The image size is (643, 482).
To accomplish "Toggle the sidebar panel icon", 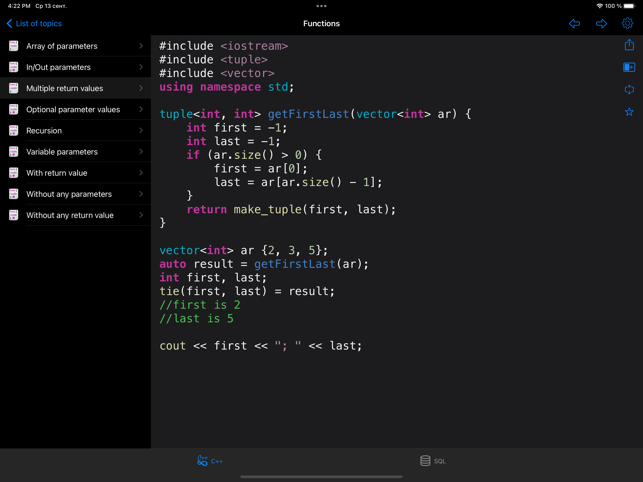I will [x=629, y=67].
